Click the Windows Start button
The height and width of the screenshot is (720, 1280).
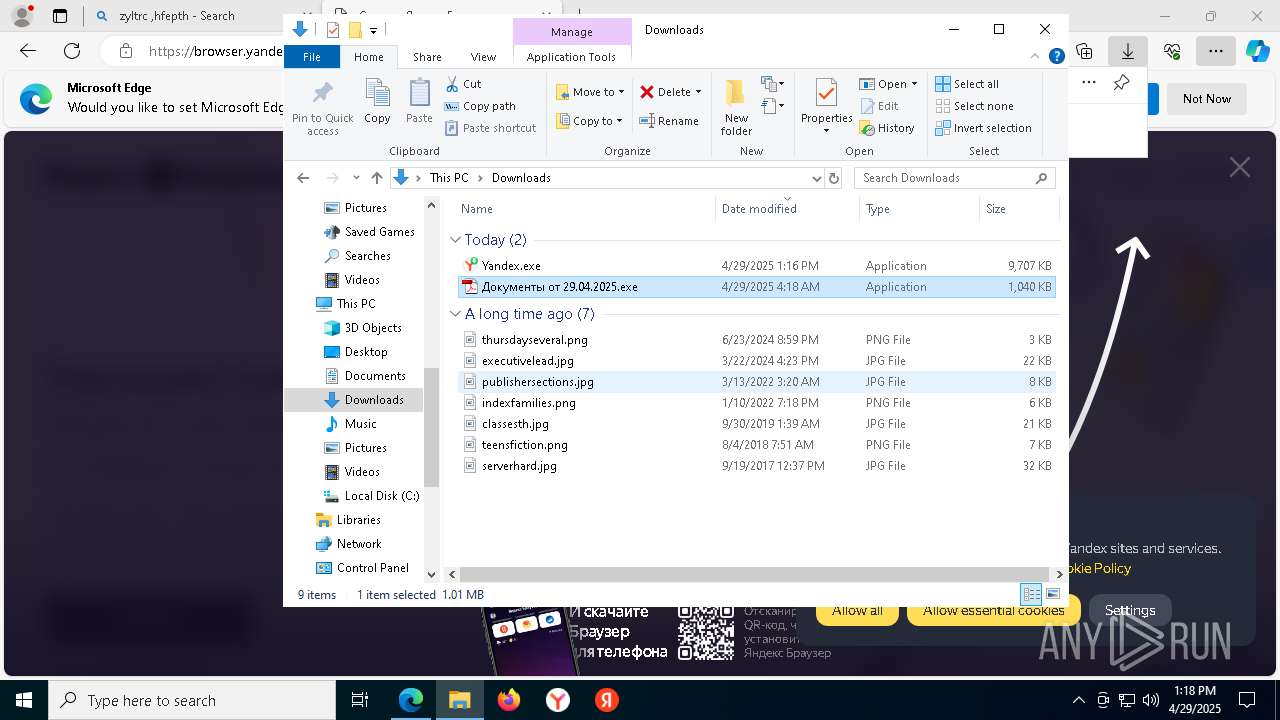23,700
